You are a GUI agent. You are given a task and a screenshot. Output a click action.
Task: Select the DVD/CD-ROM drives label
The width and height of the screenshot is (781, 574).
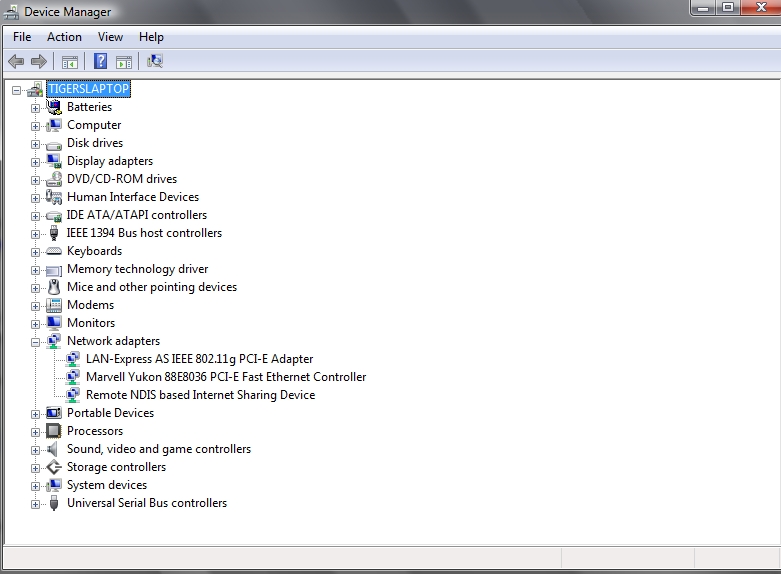tap(122, 179)
